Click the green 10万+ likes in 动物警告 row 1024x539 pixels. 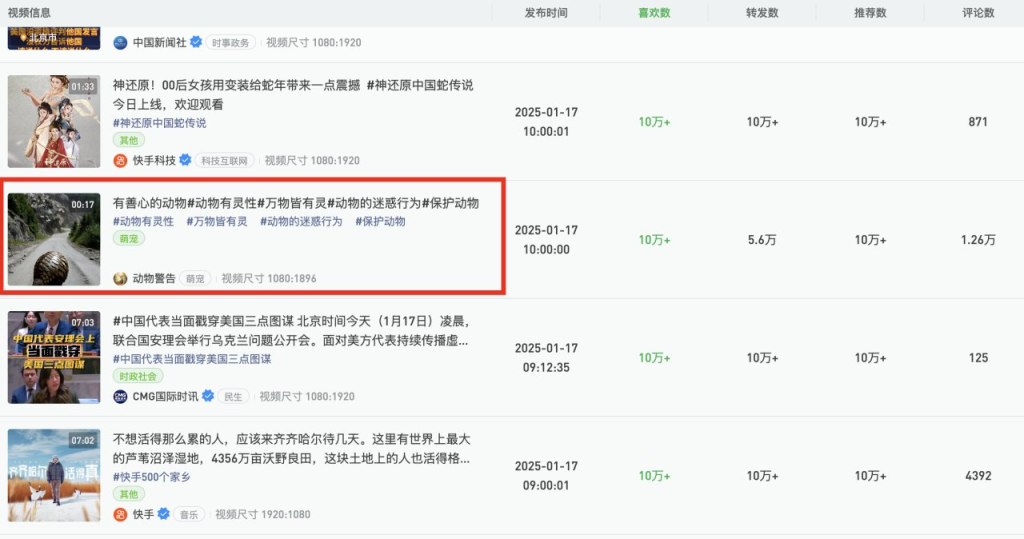(654, 240)
